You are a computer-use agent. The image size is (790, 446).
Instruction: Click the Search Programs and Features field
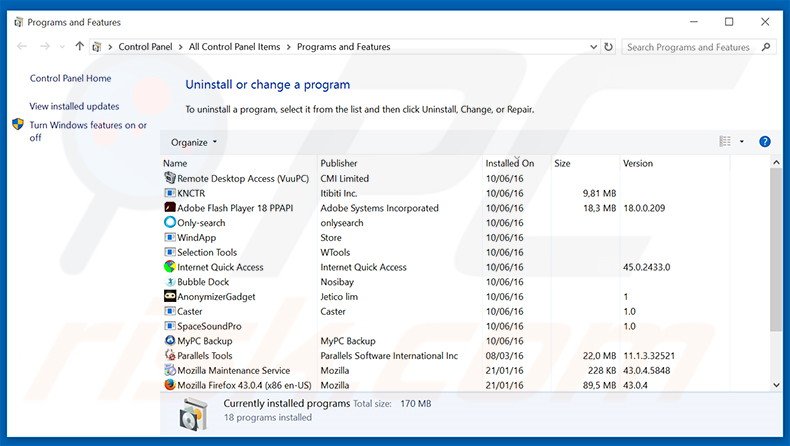[x=697, y=47]
